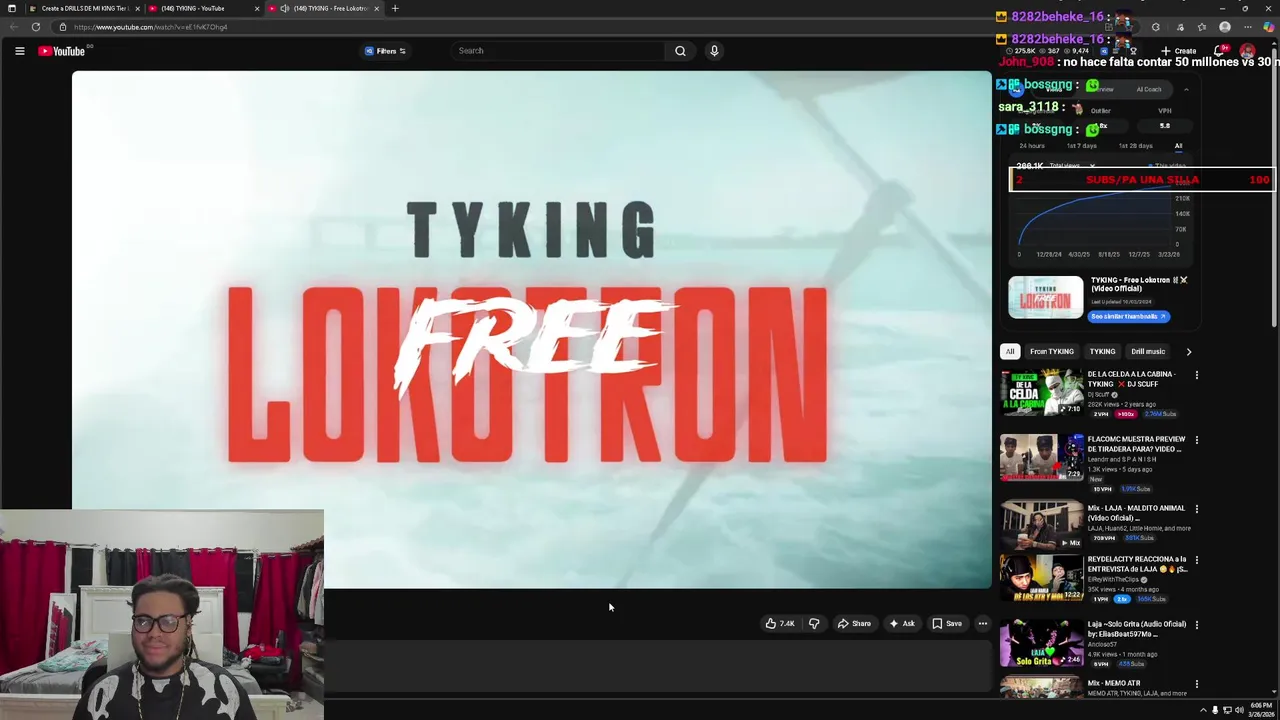Viewport: 1280px width, 720px height.
Task: Open options for Laja ~Solo Grita video
Action: [1197, 625]
